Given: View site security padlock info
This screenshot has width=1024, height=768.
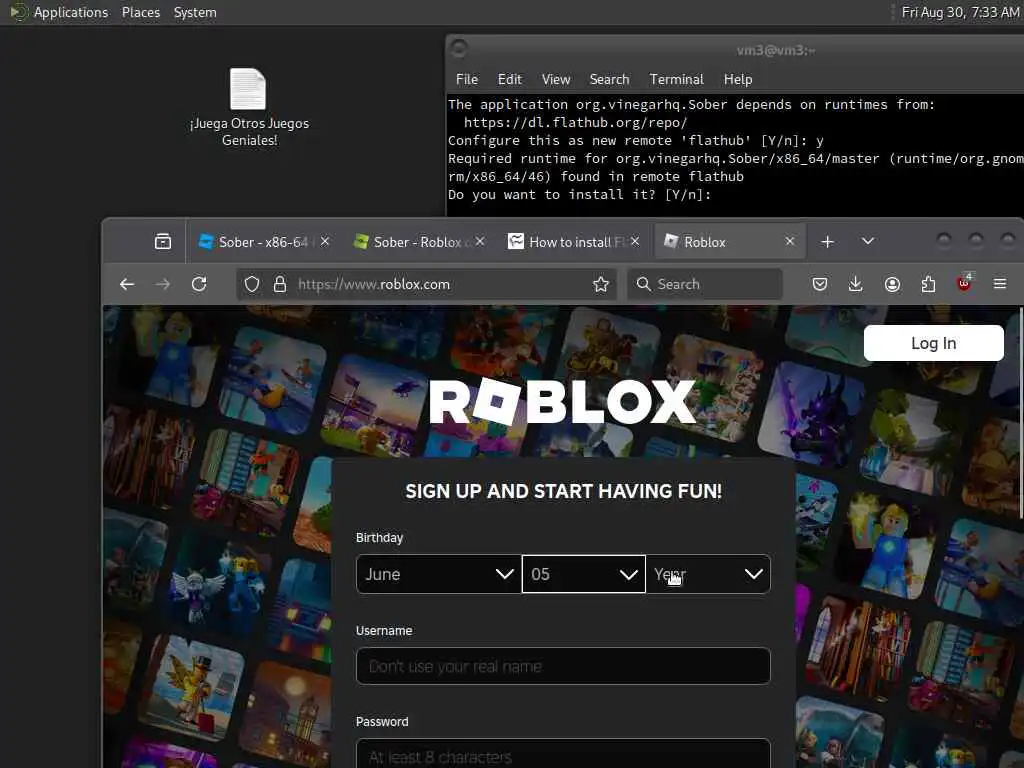Looking at the screenshot, I should pyautogui.click(x=280, y=284).
